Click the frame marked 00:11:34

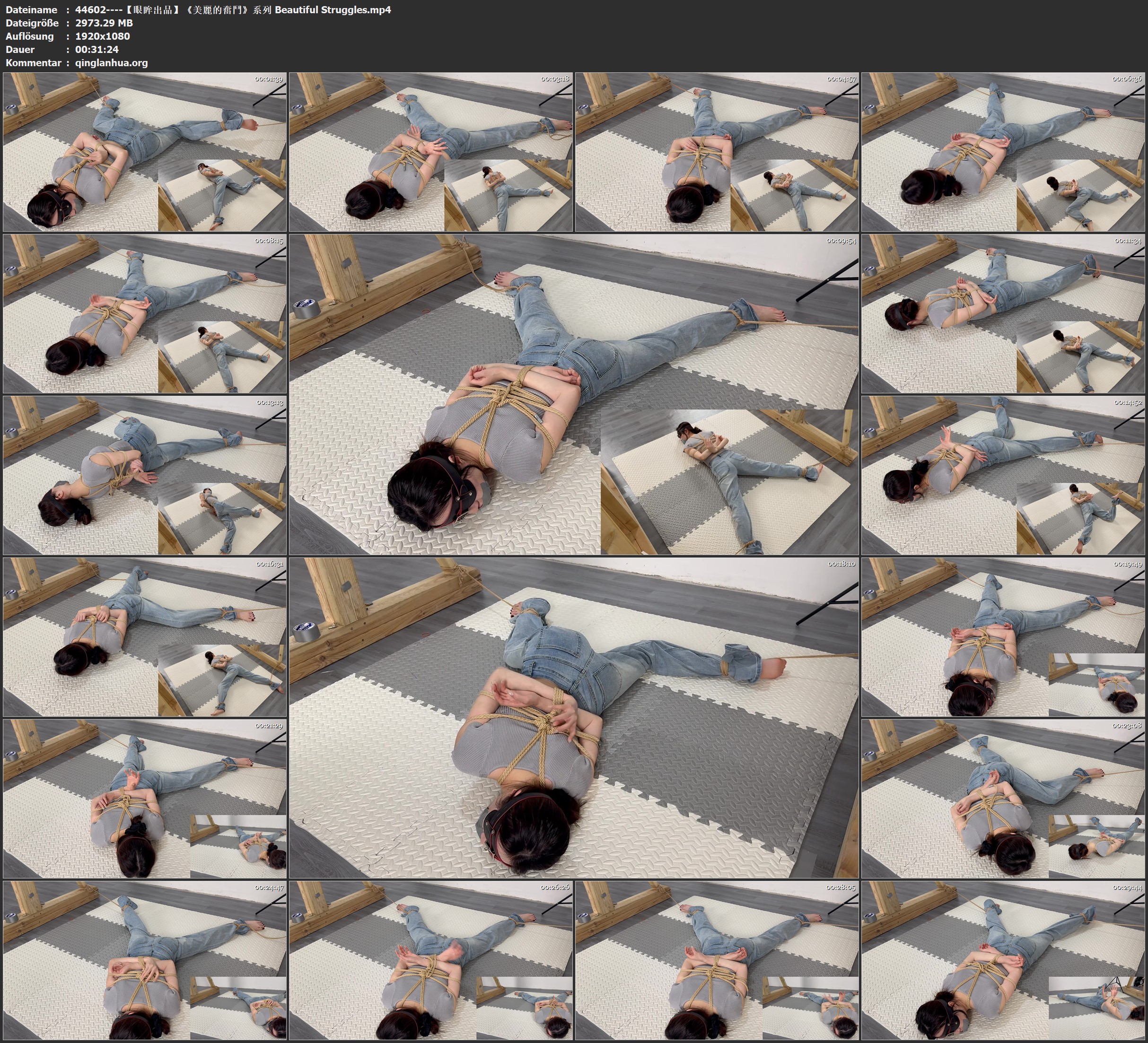click(x=1003, y=313)
